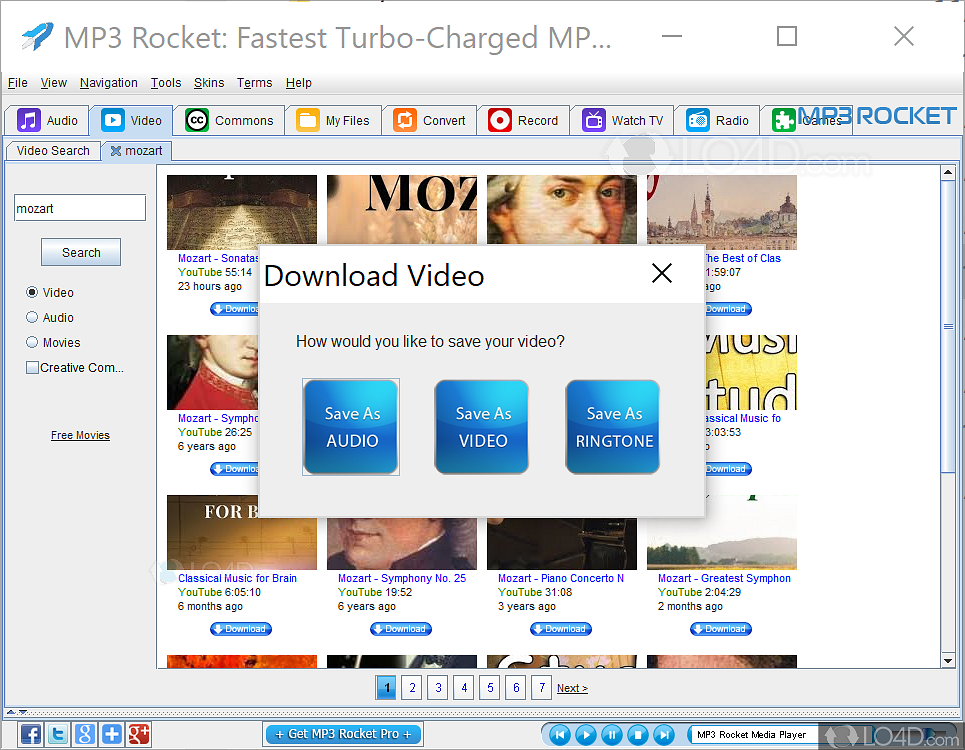Click the next track player button

click(664, 735)
